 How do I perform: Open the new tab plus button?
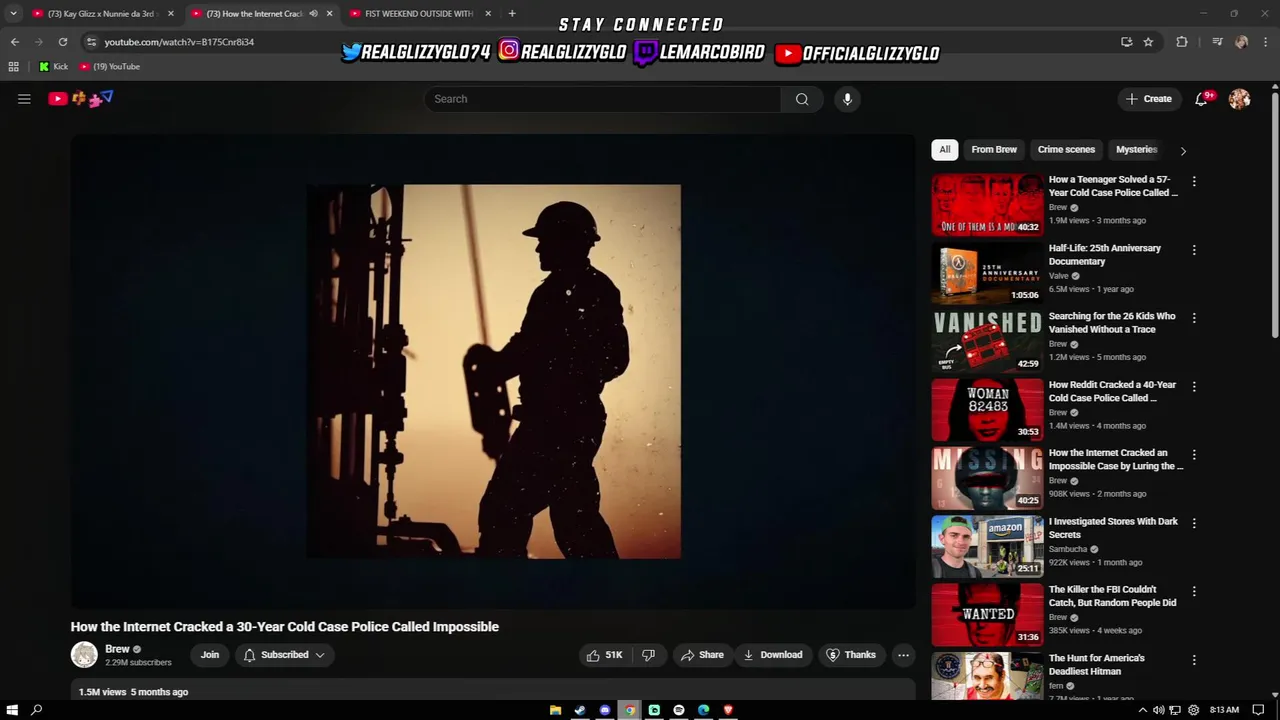(512, 14)
